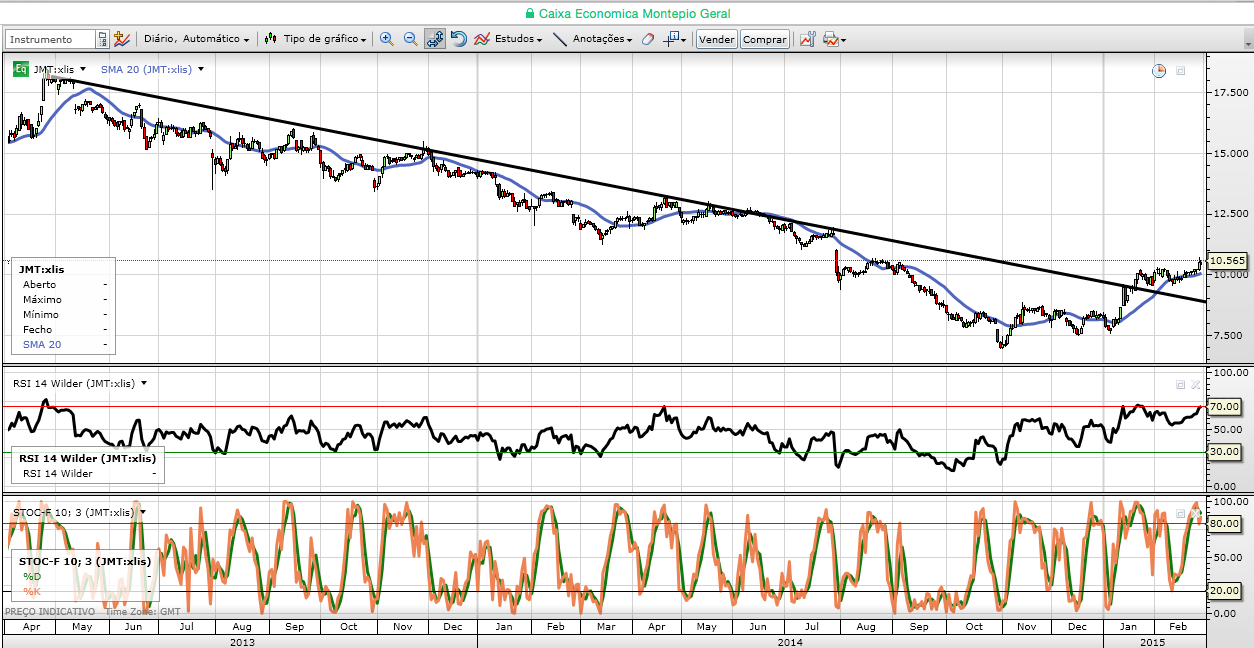The height and width of the screenshot is (648, 1254).
Task: Toggle the pan/move chart tool
Action: [435, 39]
